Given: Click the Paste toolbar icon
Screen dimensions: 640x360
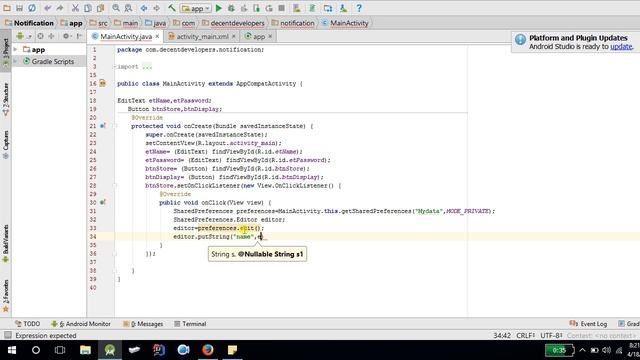Looking at the screenshot, I should 100,8.
